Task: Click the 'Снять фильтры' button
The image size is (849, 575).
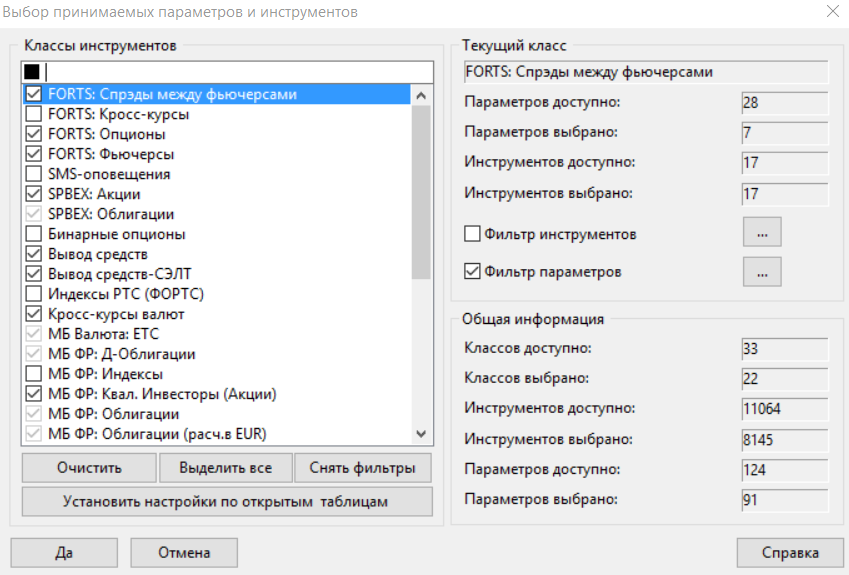Action: pyautogui.click(x=363, y=468)
